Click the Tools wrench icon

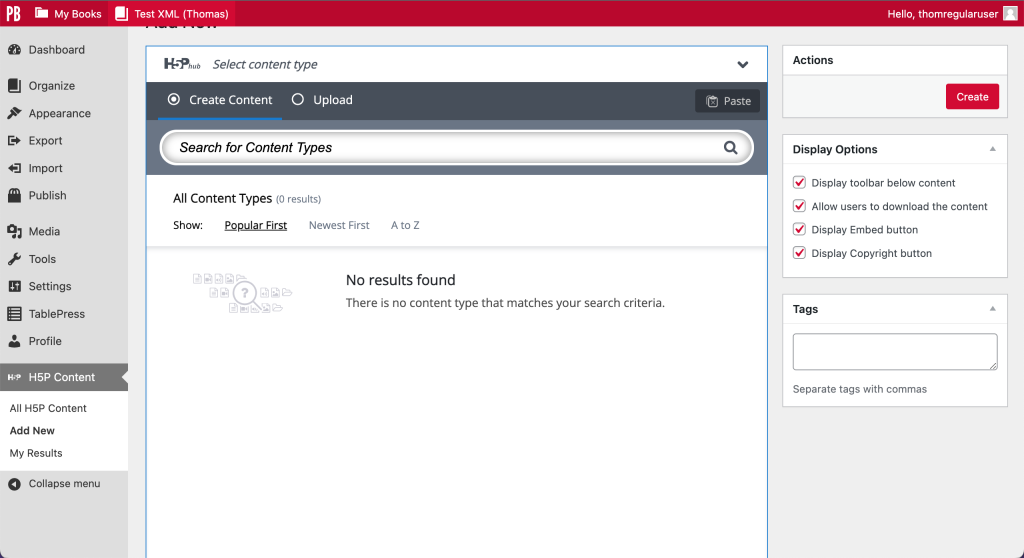coord(14,259)
